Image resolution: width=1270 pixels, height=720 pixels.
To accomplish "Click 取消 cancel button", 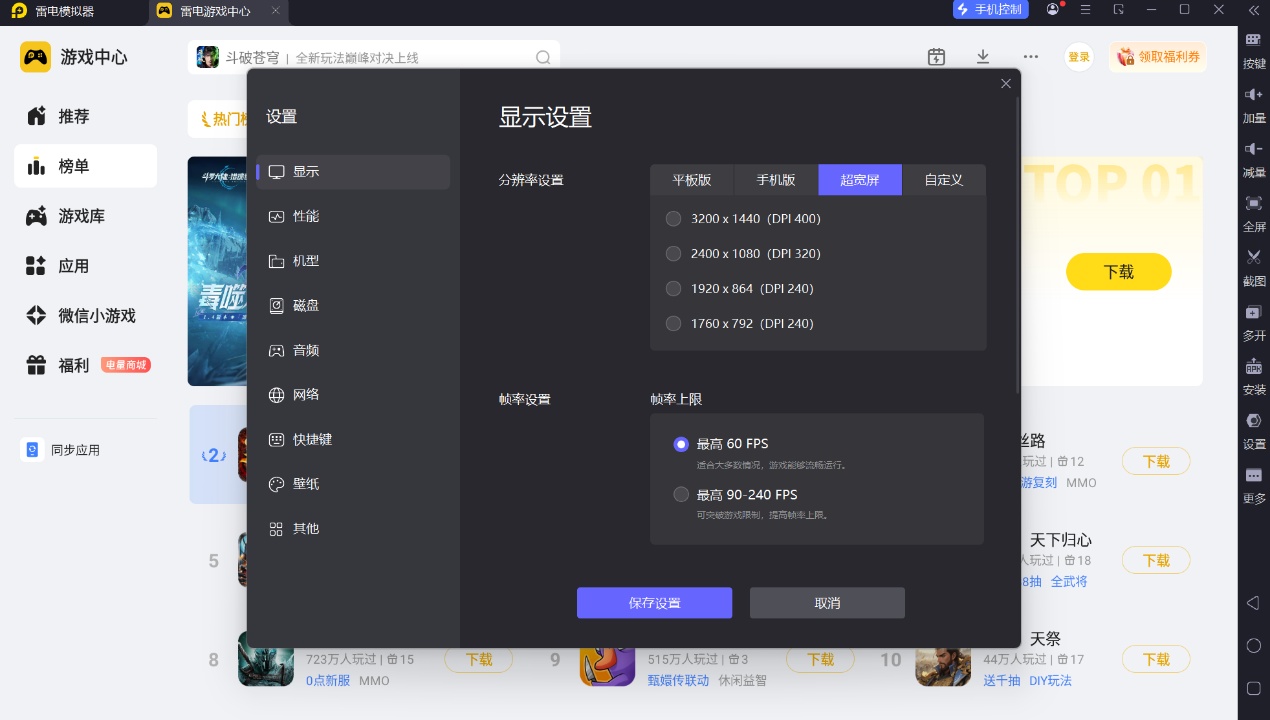I will pyautogui.click(x=827, y=603).
